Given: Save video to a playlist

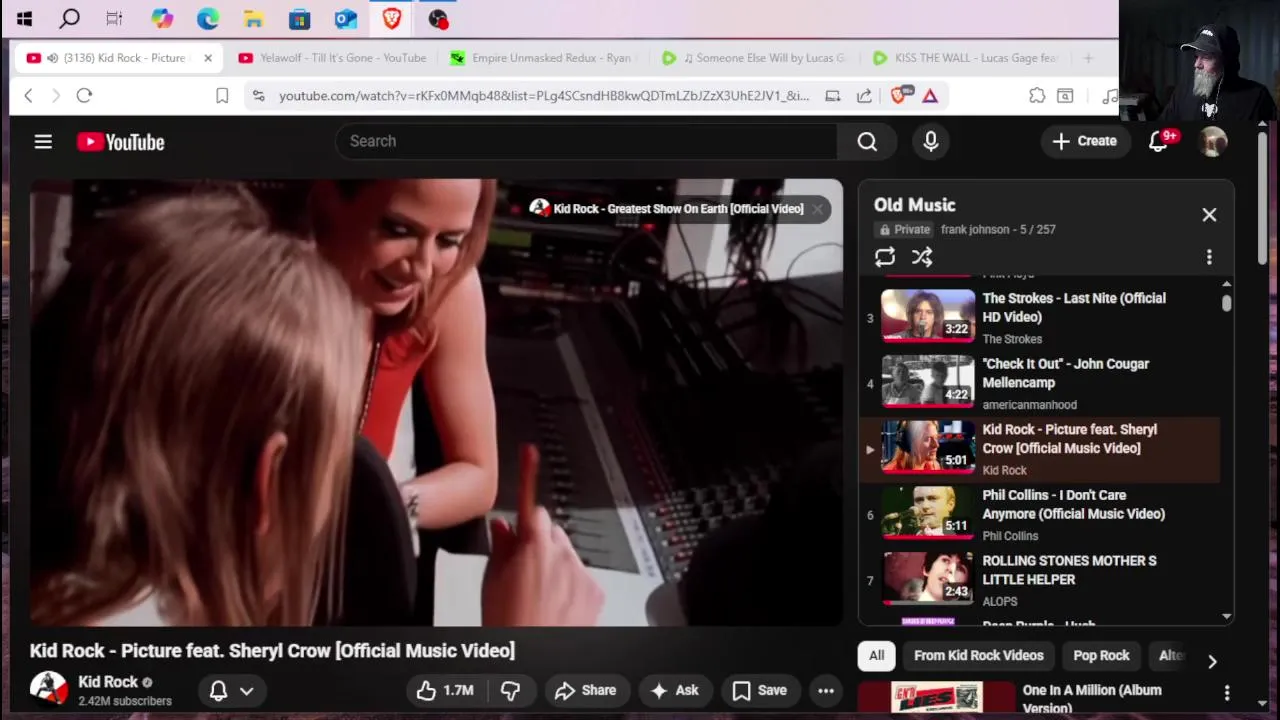Looking at the screenshot, I should tap(760, 690).
